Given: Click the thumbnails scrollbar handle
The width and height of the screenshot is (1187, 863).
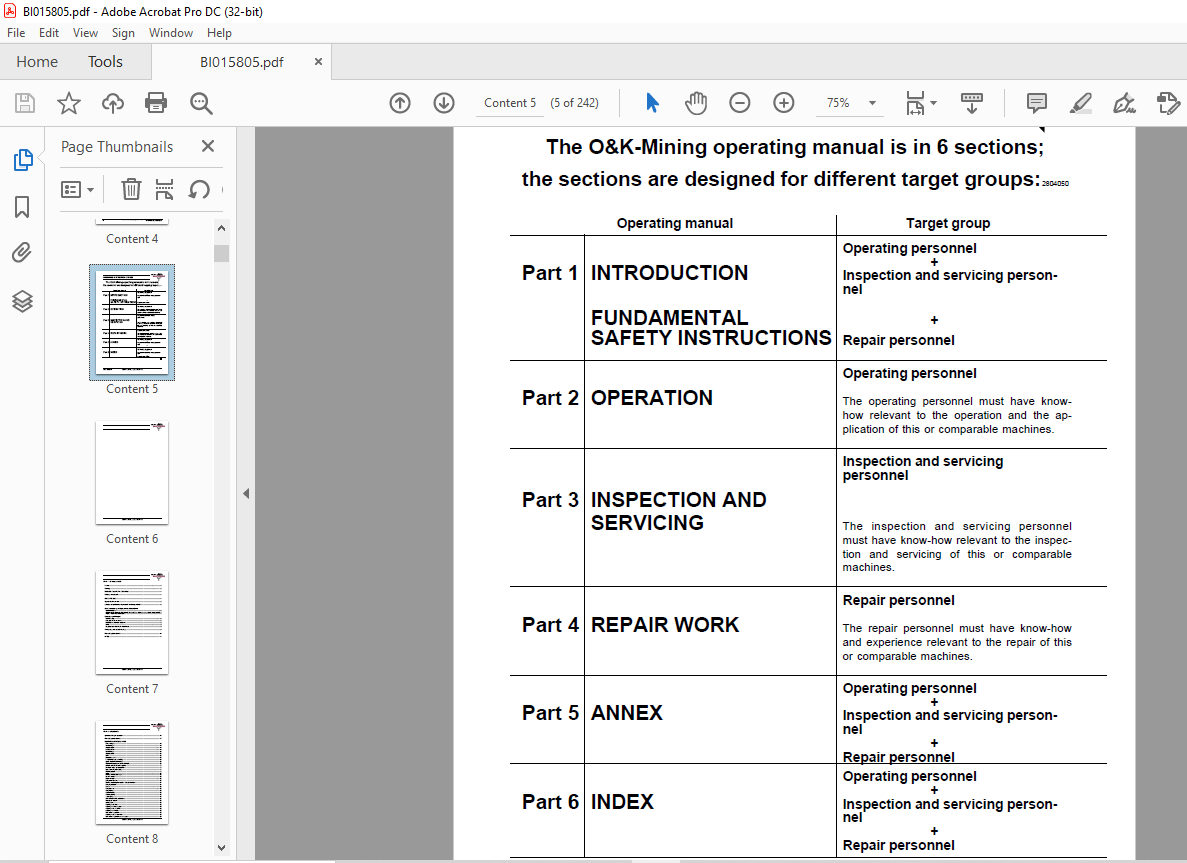Looking at the screenshot, I should [221, 253].
